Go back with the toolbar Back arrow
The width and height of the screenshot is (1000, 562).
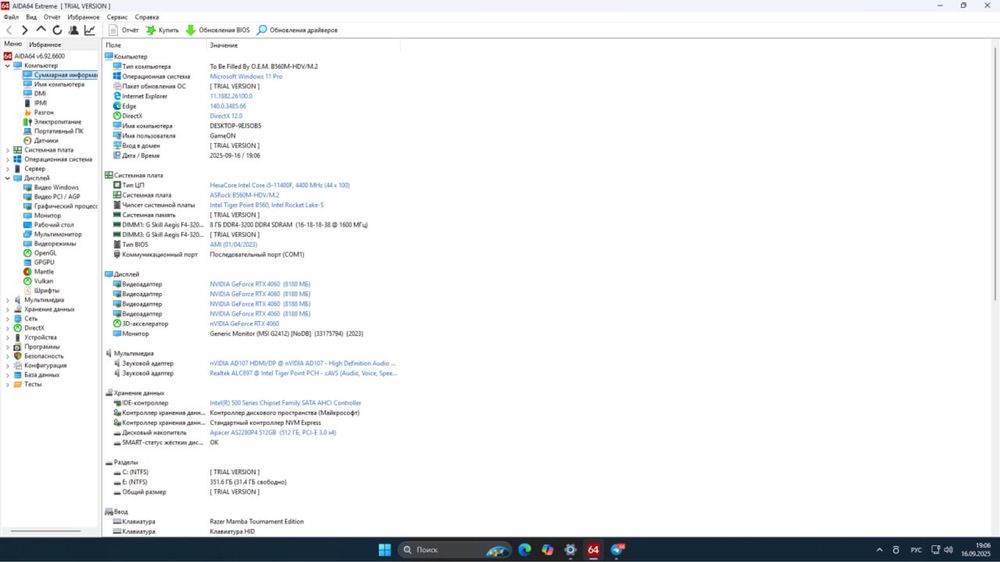click(x=9, y=30)
